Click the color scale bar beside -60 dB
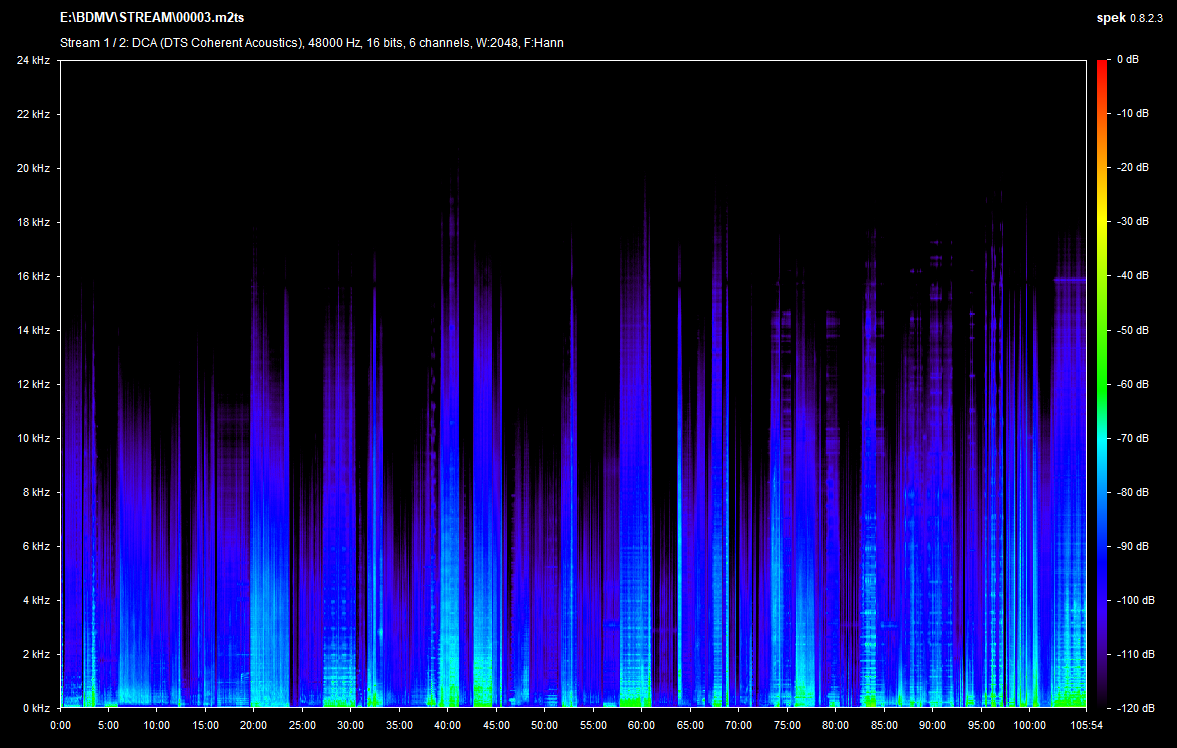 [x=1102, y=384]
